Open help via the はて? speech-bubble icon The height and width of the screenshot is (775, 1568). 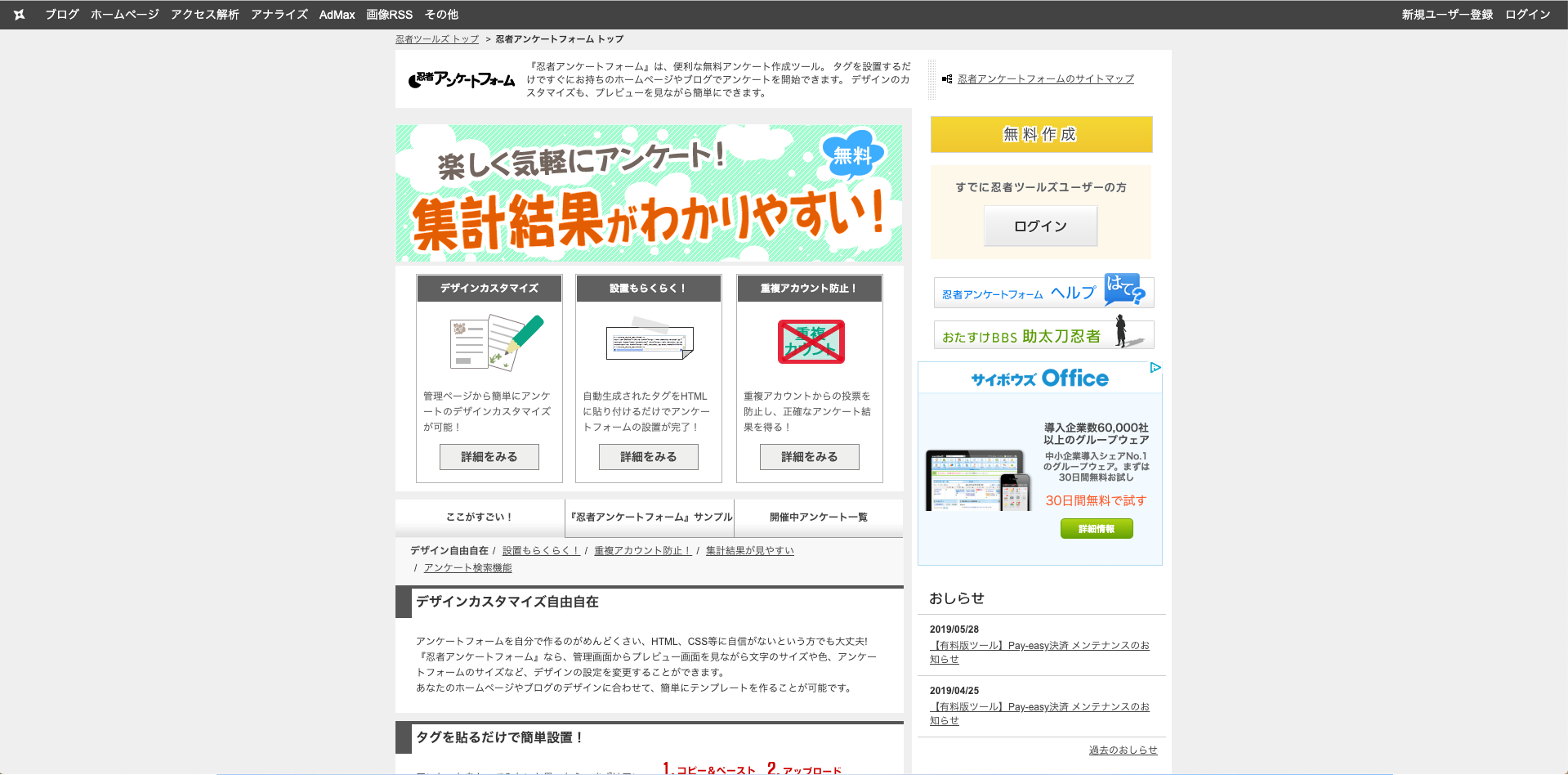pos(1125,292)
